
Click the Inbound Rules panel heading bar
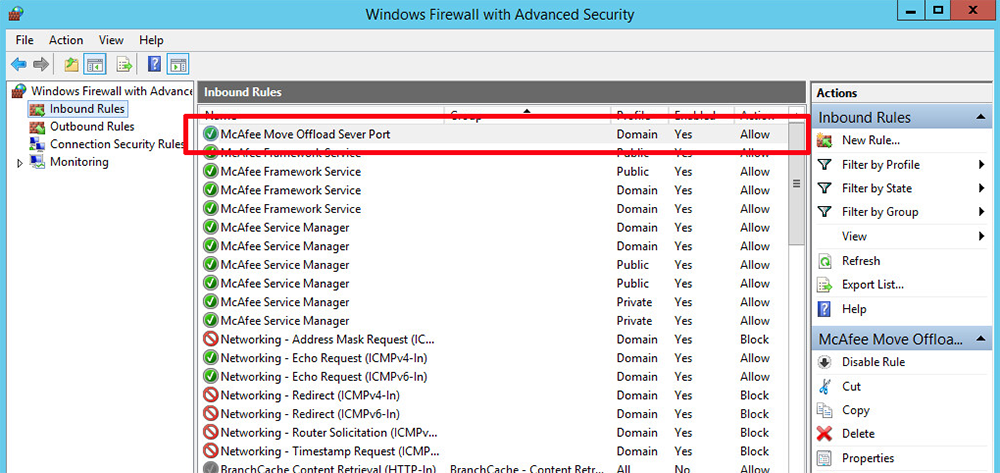(x=501, y=92)
